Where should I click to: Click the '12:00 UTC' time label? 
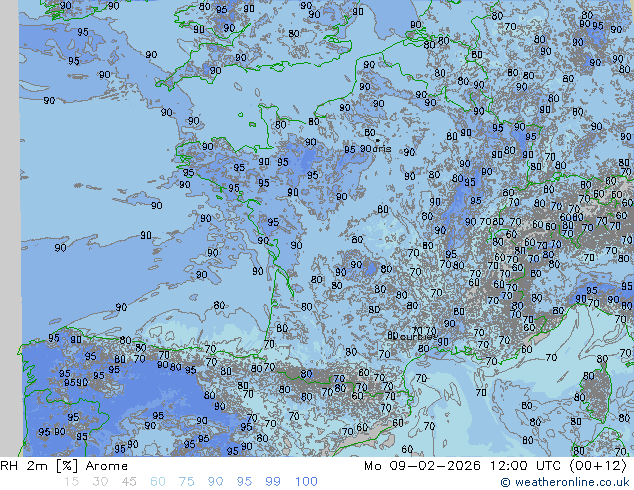(x=525, y=466)
